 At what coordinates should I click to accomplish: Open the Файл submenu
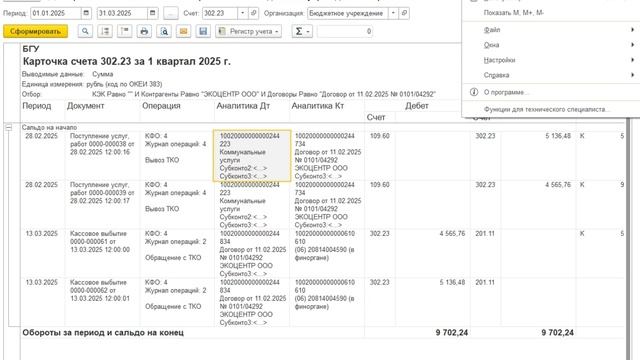coord(551,30)
